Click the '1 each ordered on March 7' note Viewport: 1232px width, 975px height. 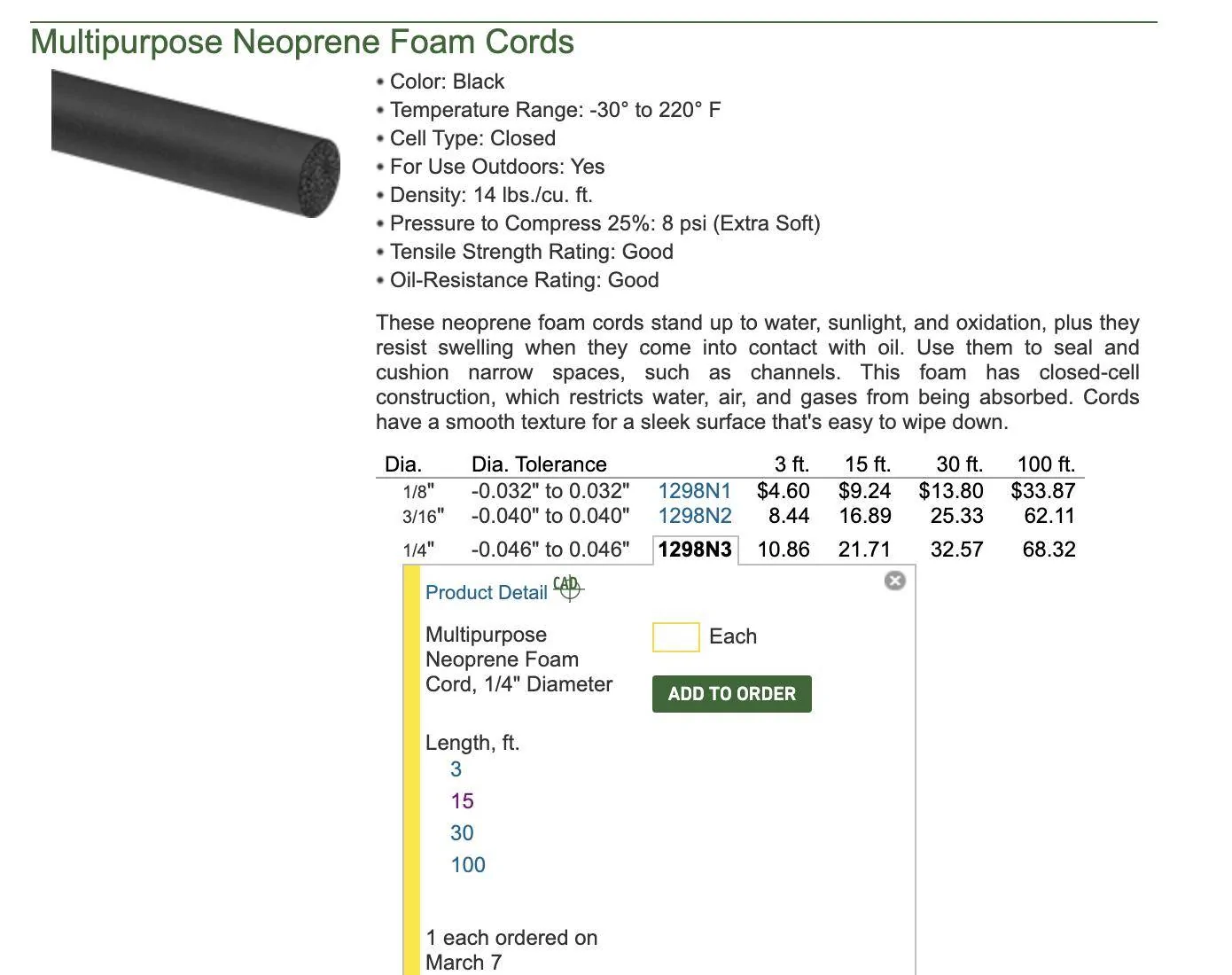point(511,950)
